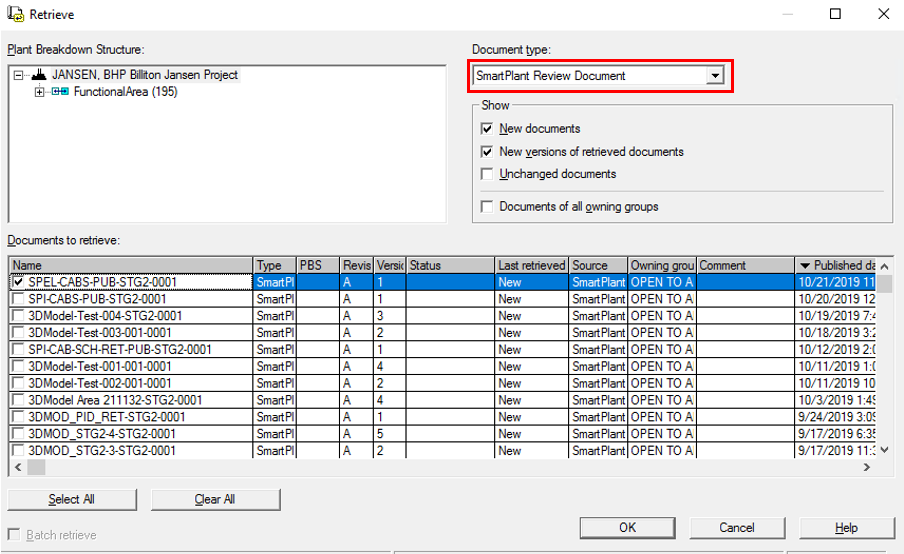This screenshot has height=554, width=904.
Task: Click the Last retrieved column header
Action: coord(531,265)
